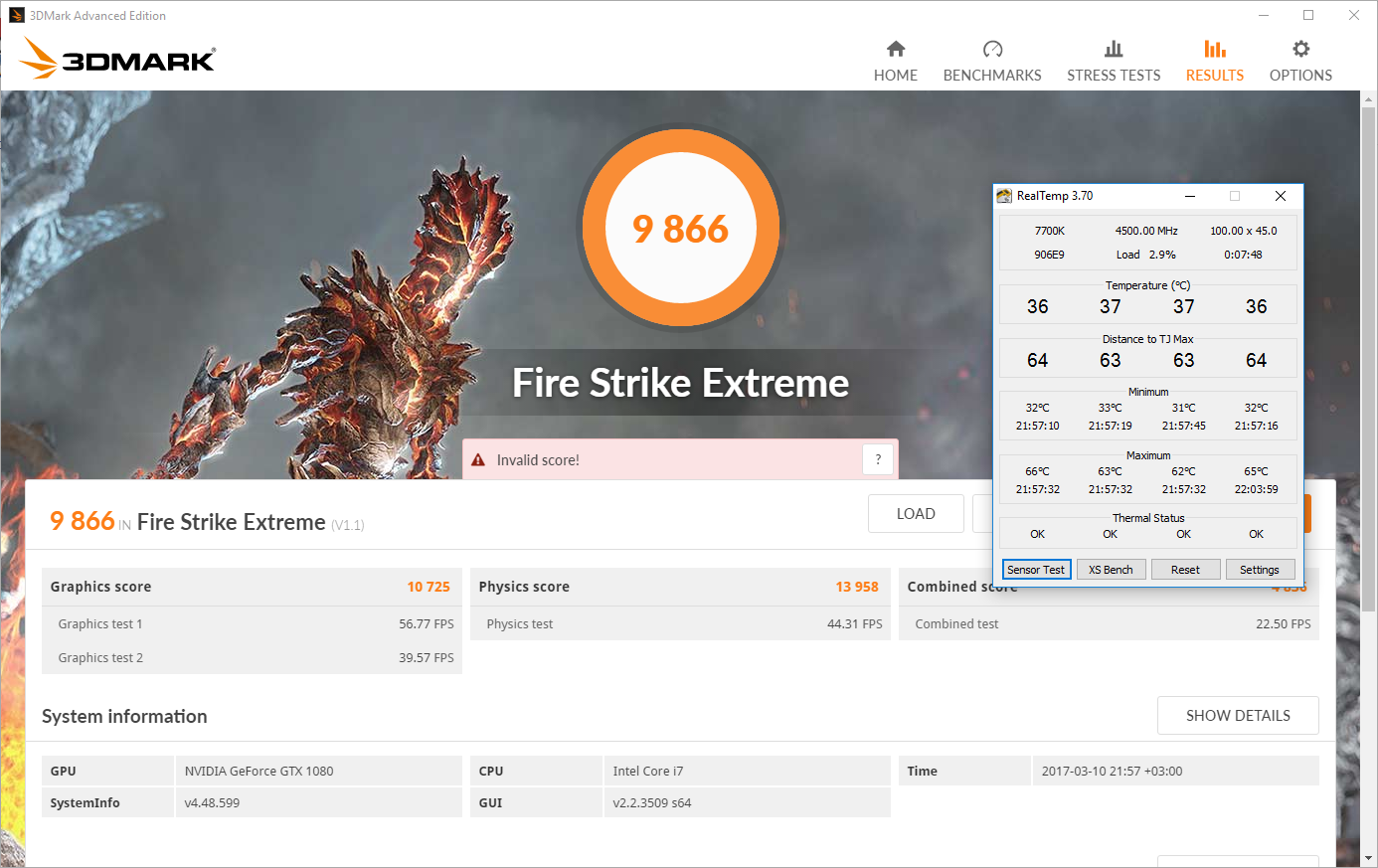Select the 'Graphics test 2' row label
Screen dimensions: 1378x868
coord(100,658)
